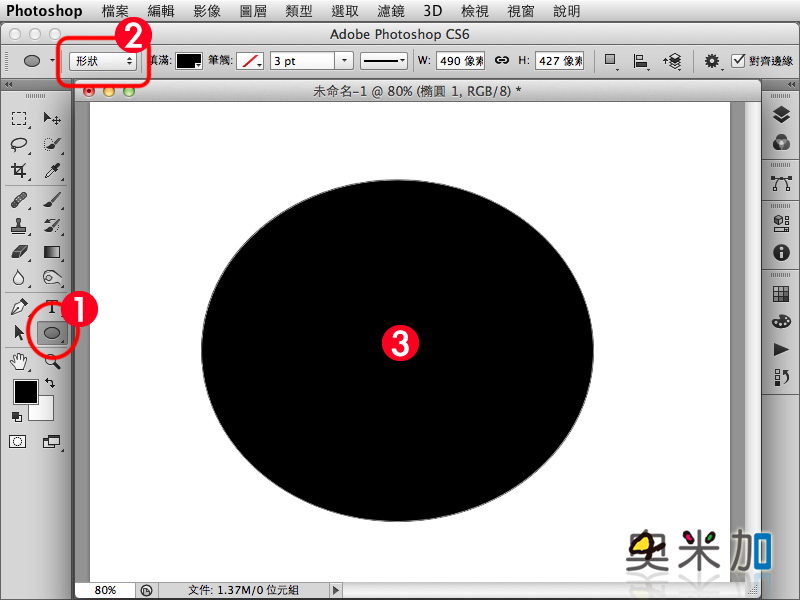The width and height of the screenshot is (800, 600).
Task: Select the Move tool
Action: pos(52,119)
